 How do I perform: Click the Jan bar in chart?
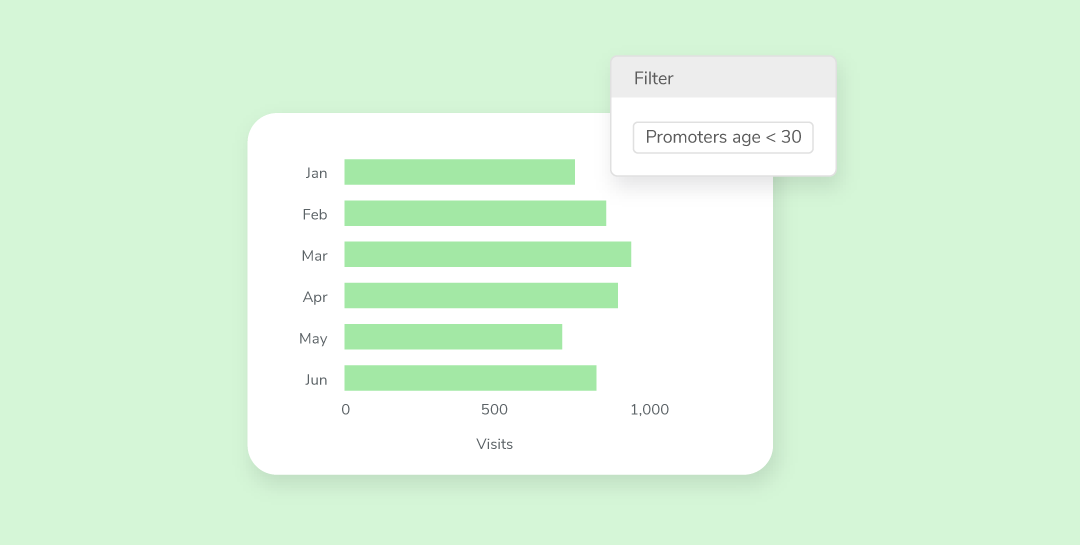(x=459, y=172)
